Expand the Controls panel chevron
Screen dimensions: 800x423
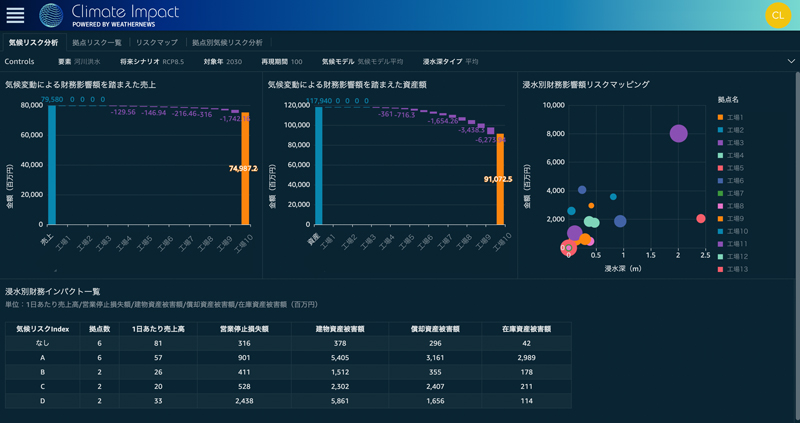(x=791, y=61)
